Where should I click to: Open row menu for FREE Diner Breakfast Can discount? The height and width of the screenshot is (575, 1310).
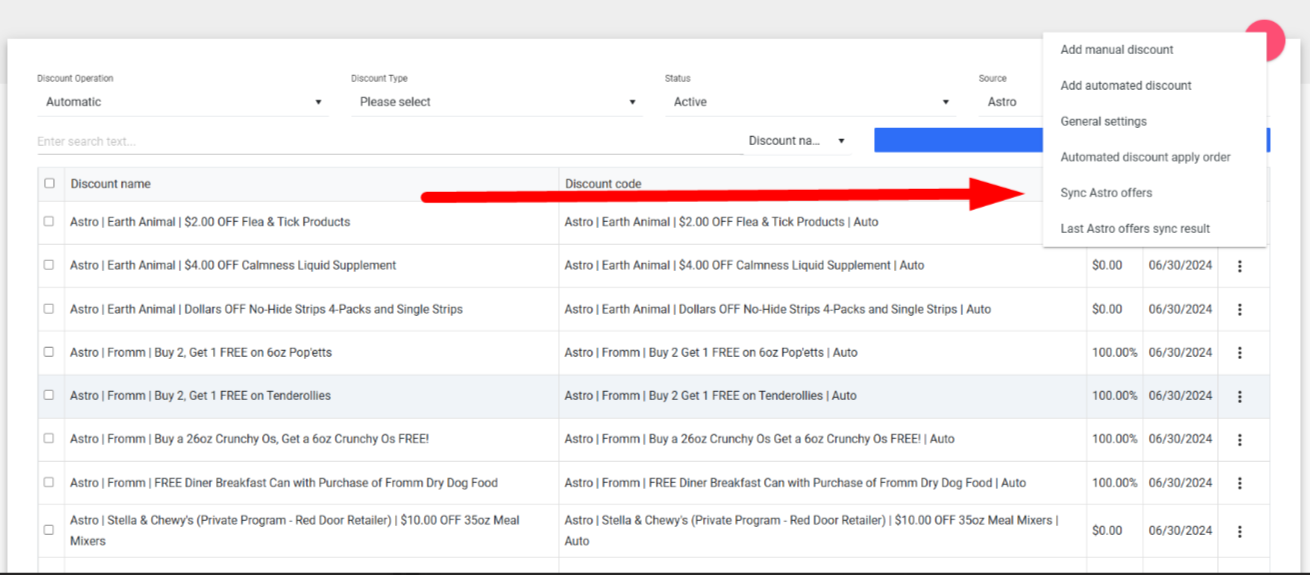1240,483
